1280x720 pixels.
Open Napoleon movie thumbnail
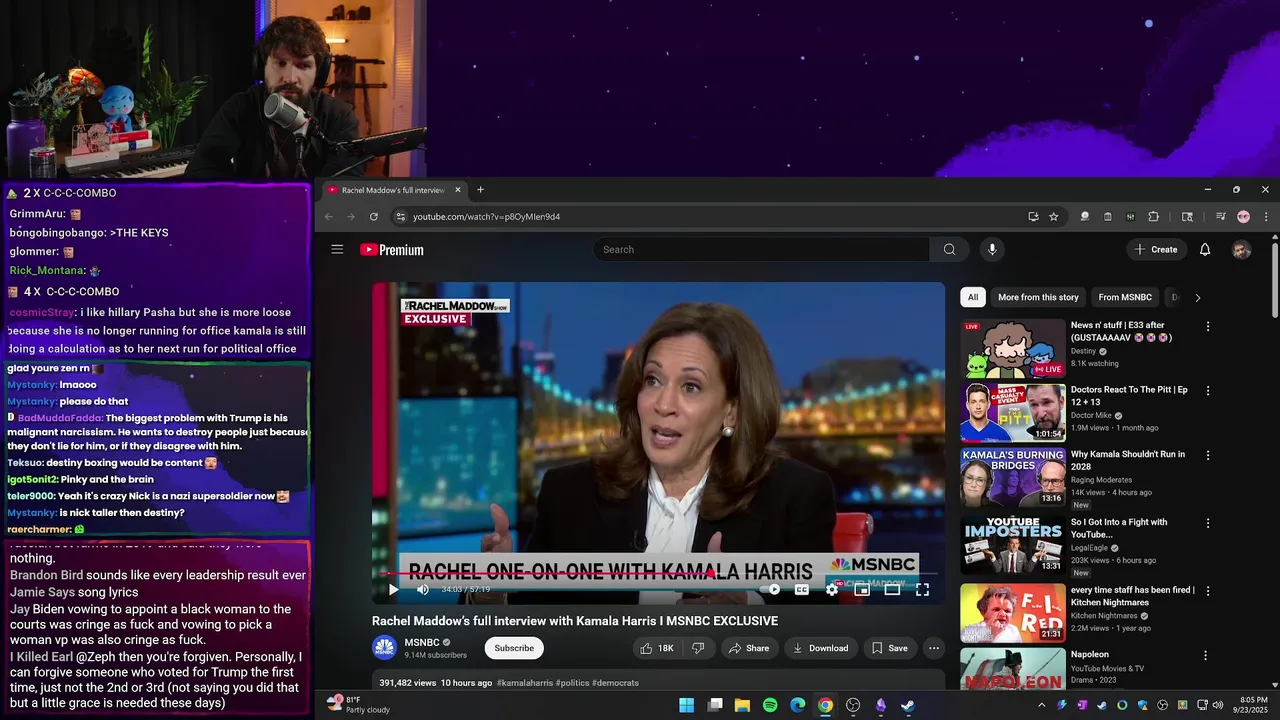[1013, 669]
